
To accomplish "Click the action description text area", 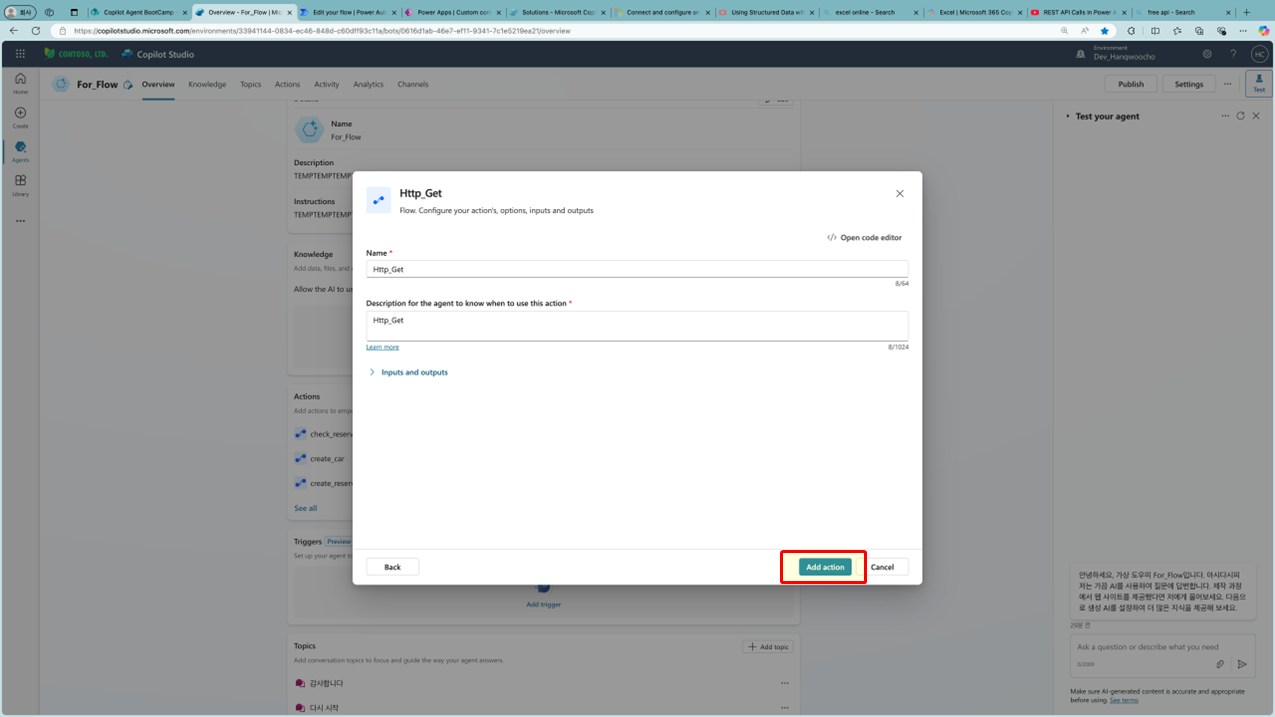I will pos(637,326).
